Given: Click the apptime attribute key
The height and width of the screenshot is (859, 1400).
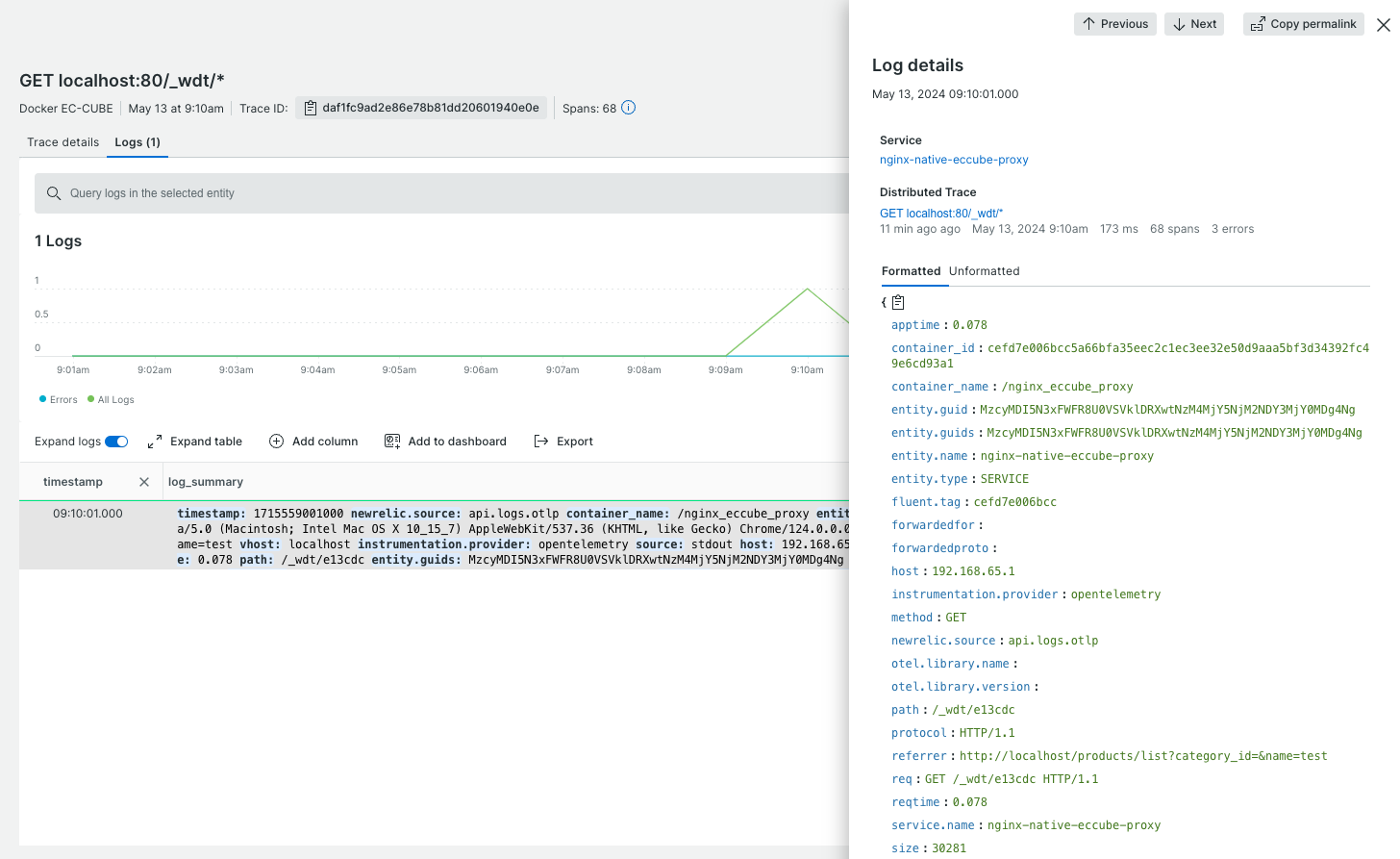Looking at the screenshot, I should click(915, 325).
